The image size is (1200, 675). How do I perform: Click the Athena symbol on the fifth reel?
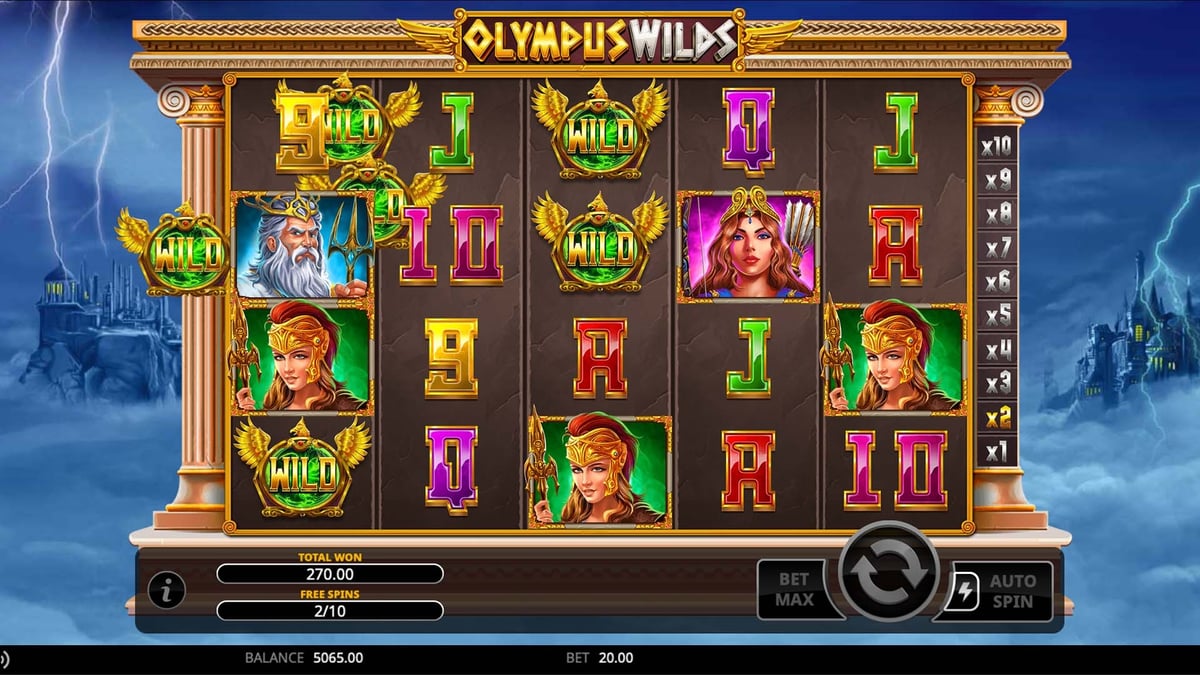point(894,357)
